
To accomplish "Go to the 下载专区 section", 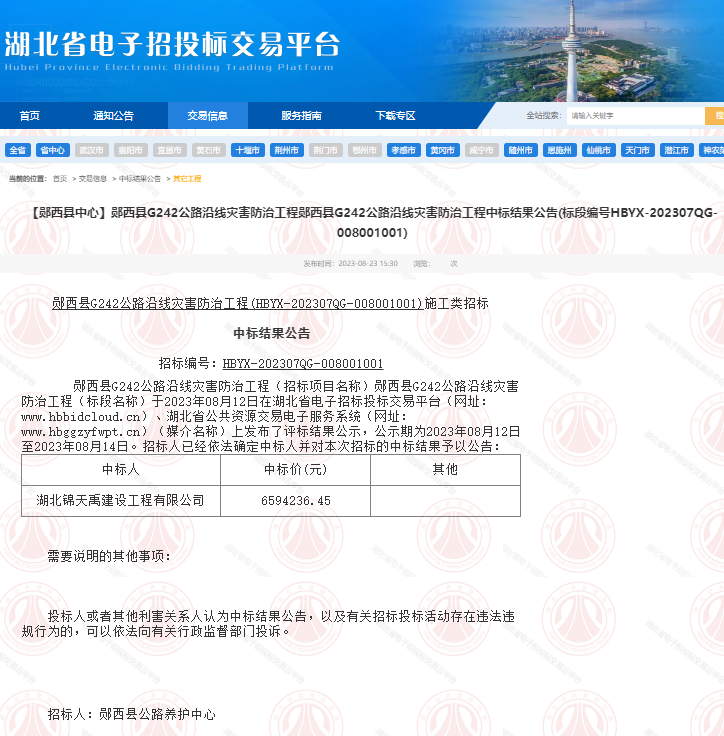I will (x=395, y=115).
